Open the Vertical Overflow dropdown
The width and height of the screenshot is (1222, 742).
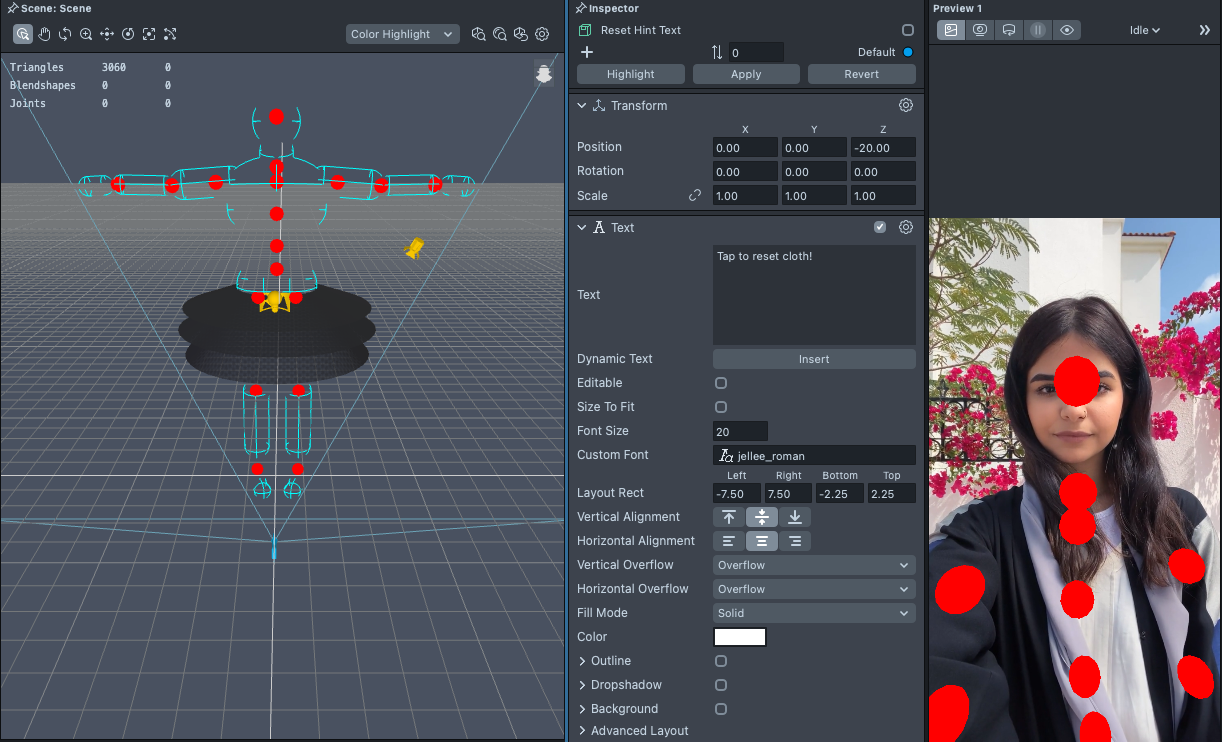(814, 565)
